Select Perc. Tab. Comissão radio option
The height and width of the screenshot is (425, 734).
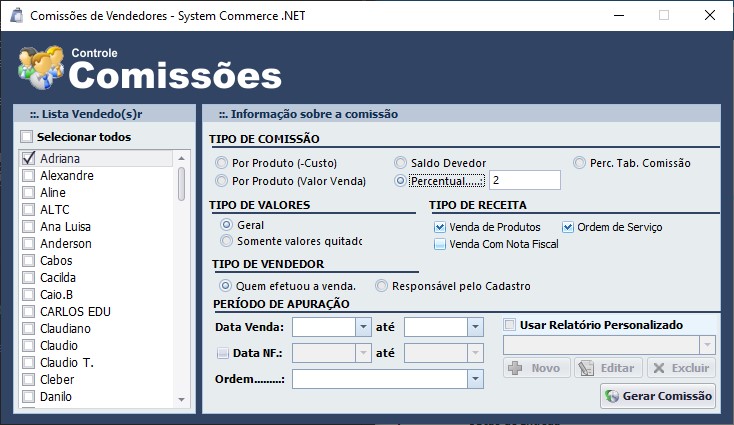point(579,163)
